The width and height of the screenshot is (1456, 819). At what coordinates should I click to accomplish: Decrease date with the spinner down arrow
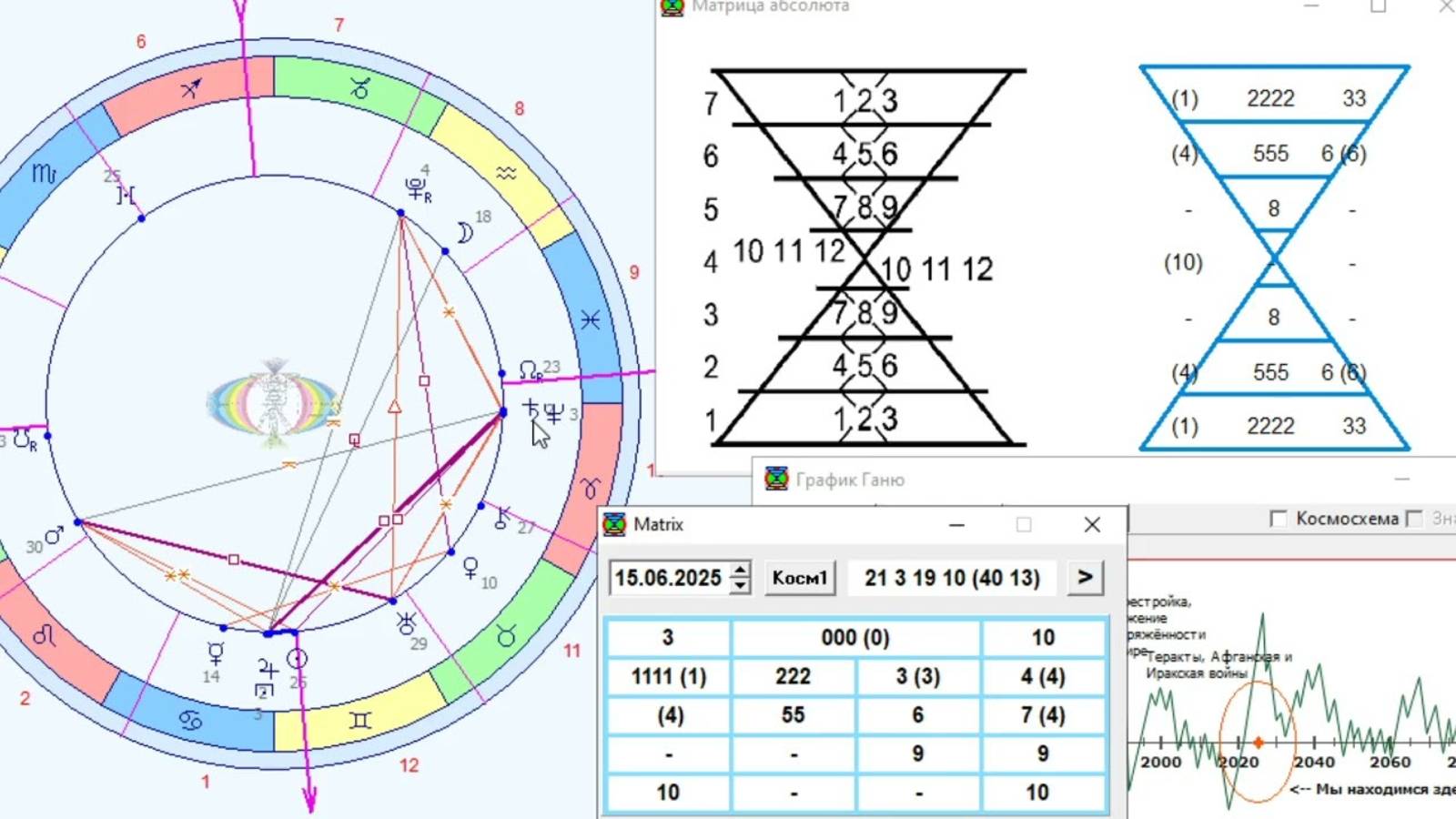pos(741,585)
